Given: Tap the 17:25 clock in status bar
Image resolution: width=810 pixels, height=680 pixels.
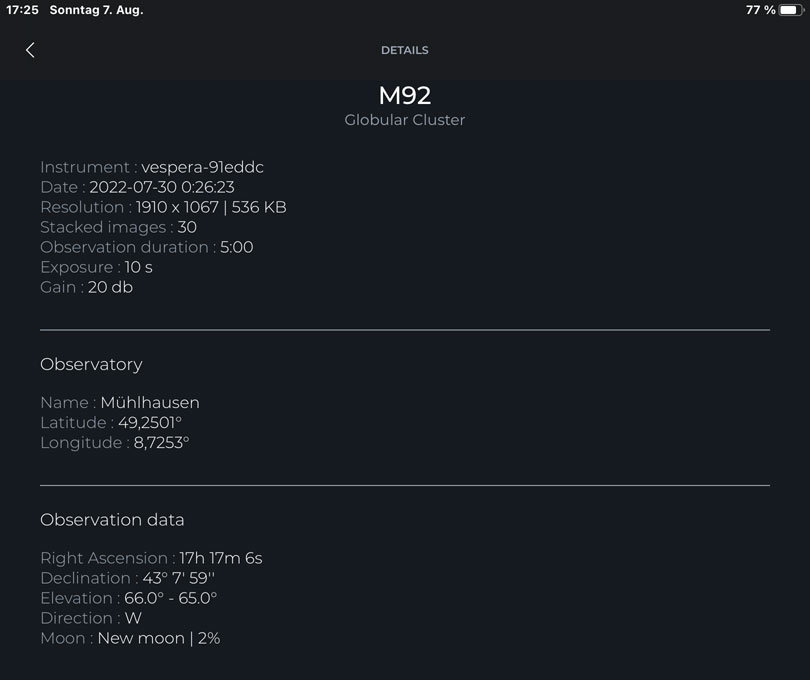Looking at the screenshot, I should (x=22, y=10).
